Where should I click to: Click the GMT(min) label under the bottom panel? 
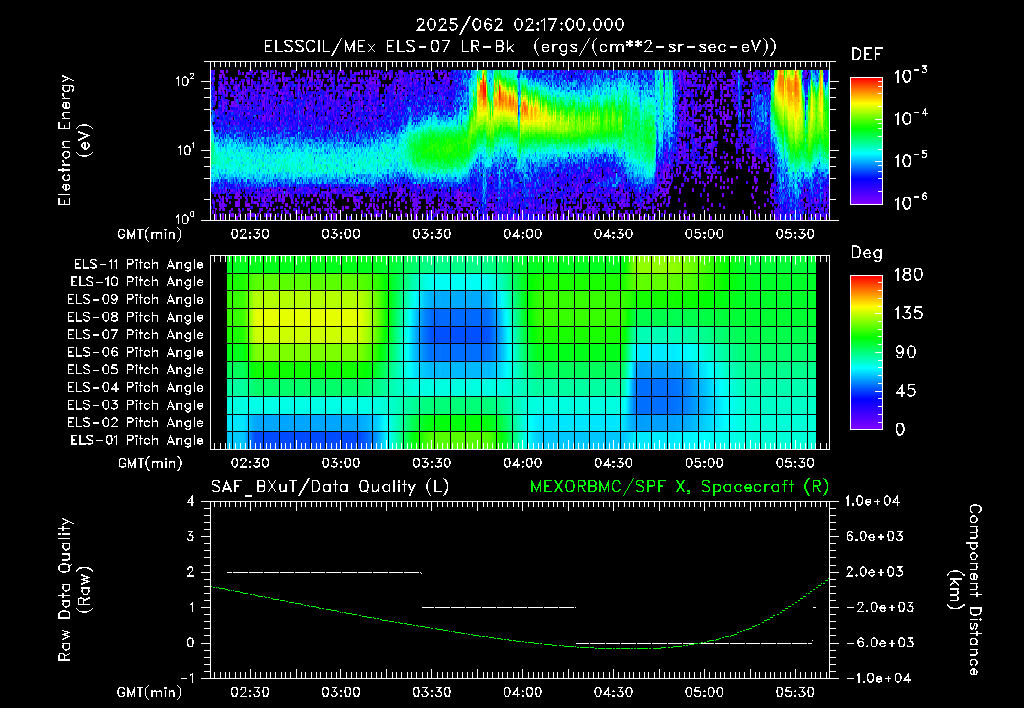[x=150, y=692]
